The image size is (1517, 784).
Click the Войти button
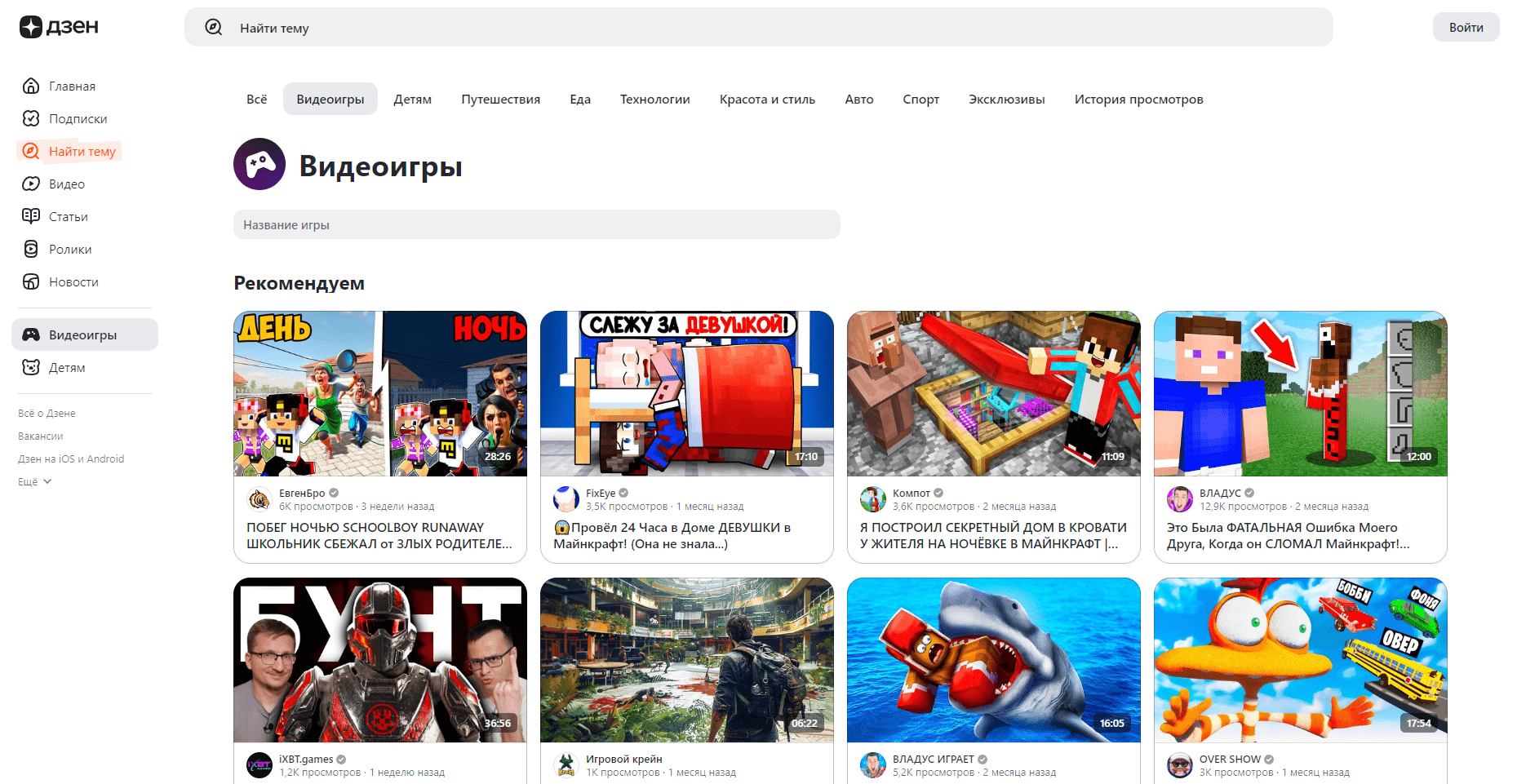point(1466,27)
